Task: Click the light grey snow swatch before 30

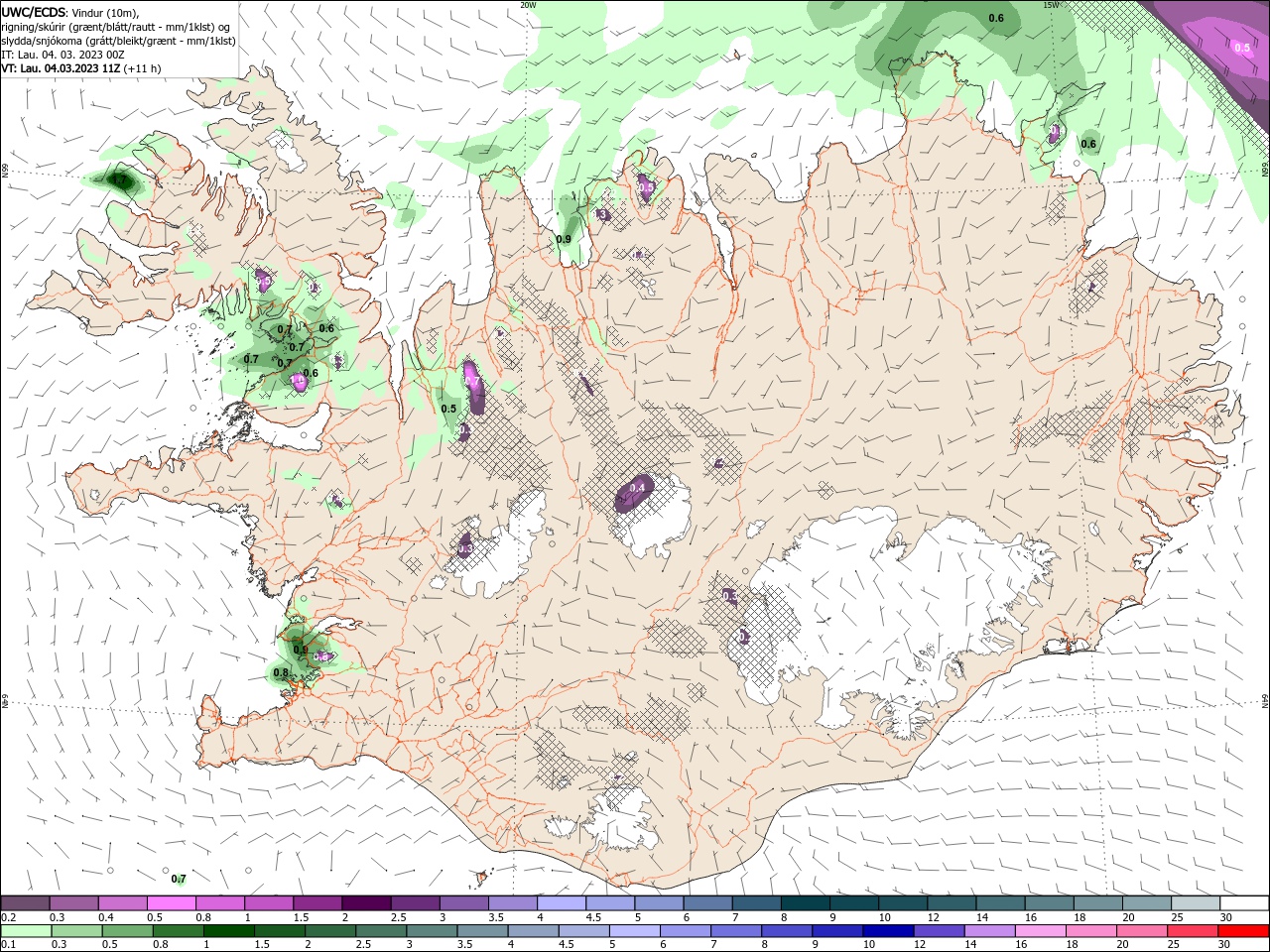Action: [x=1195, y=902]
